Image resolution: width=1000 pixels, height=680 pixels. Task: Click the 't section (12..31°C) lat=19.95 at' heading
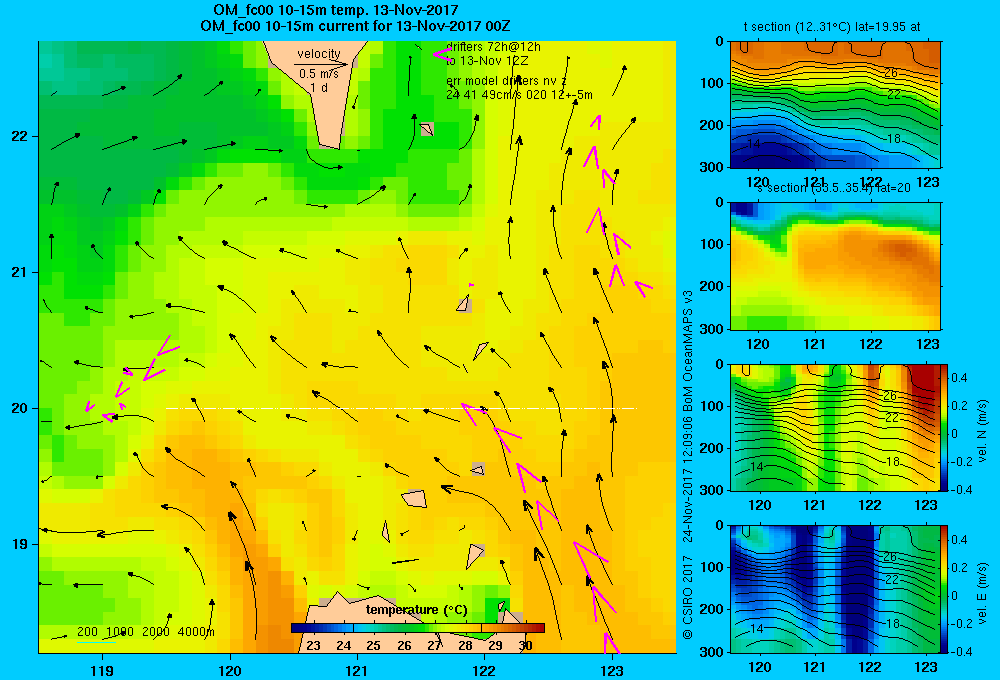[x=832, y=27]
